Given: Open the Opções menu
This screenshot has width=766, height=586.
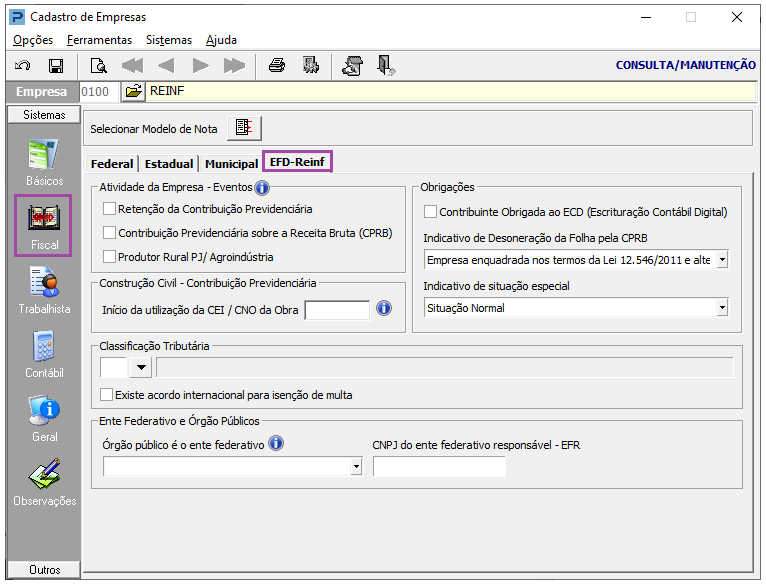Looking at the screenshot, I should [x=33, y=40].
